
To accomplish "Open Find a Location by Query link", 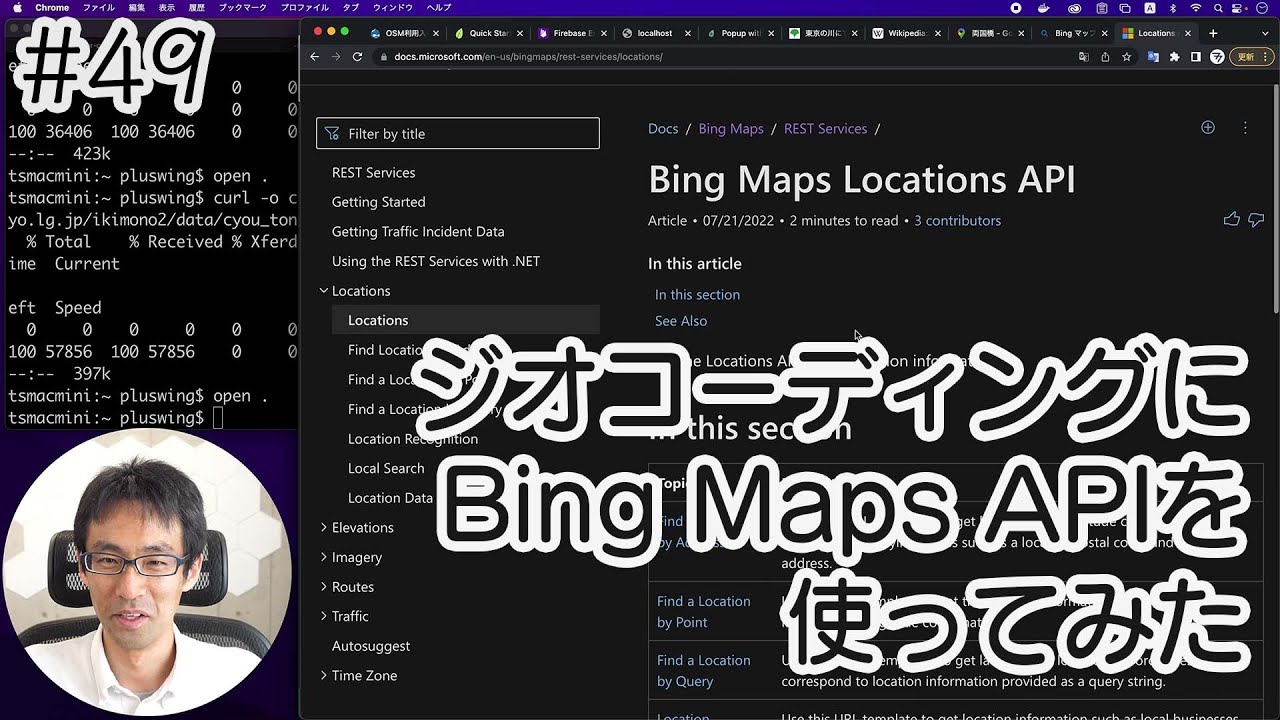I will (x=703, y=670).
